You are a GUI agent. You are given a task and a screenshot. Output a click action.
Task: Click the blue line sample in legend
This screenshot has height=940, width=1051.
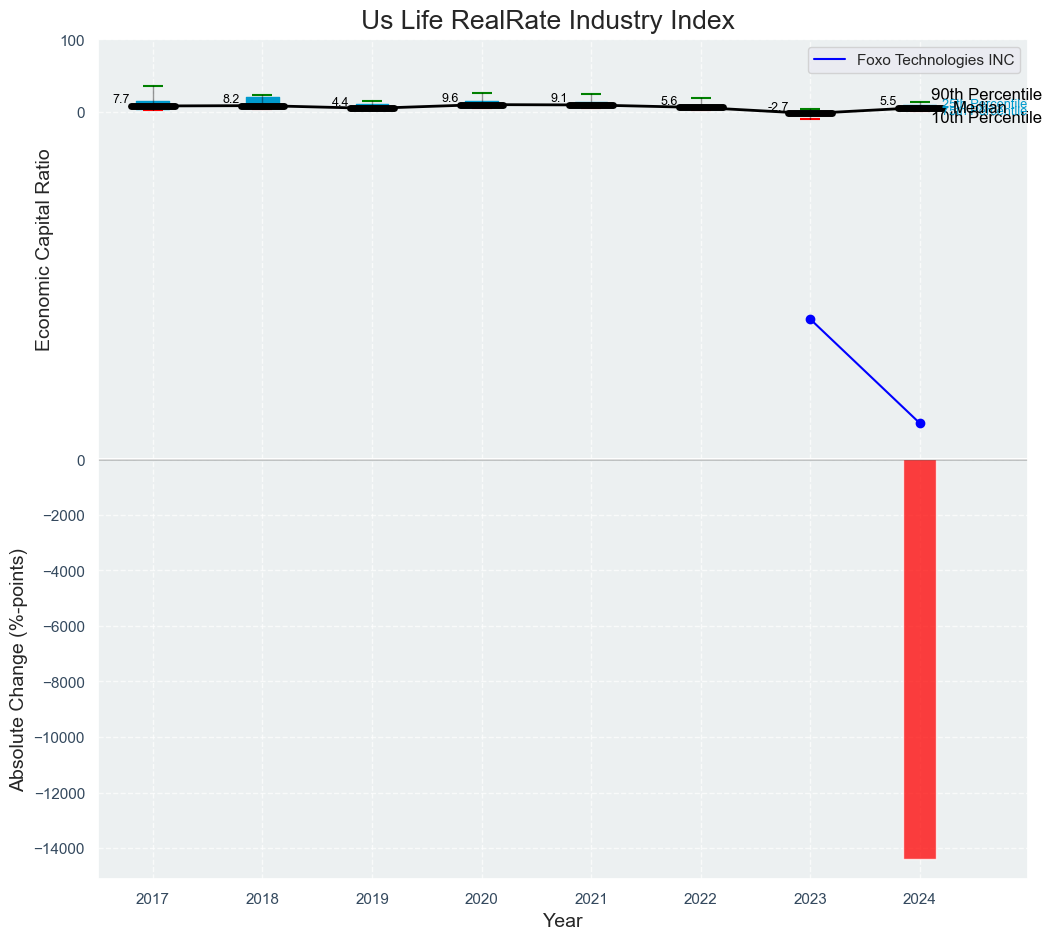click(x=832, y=60)
